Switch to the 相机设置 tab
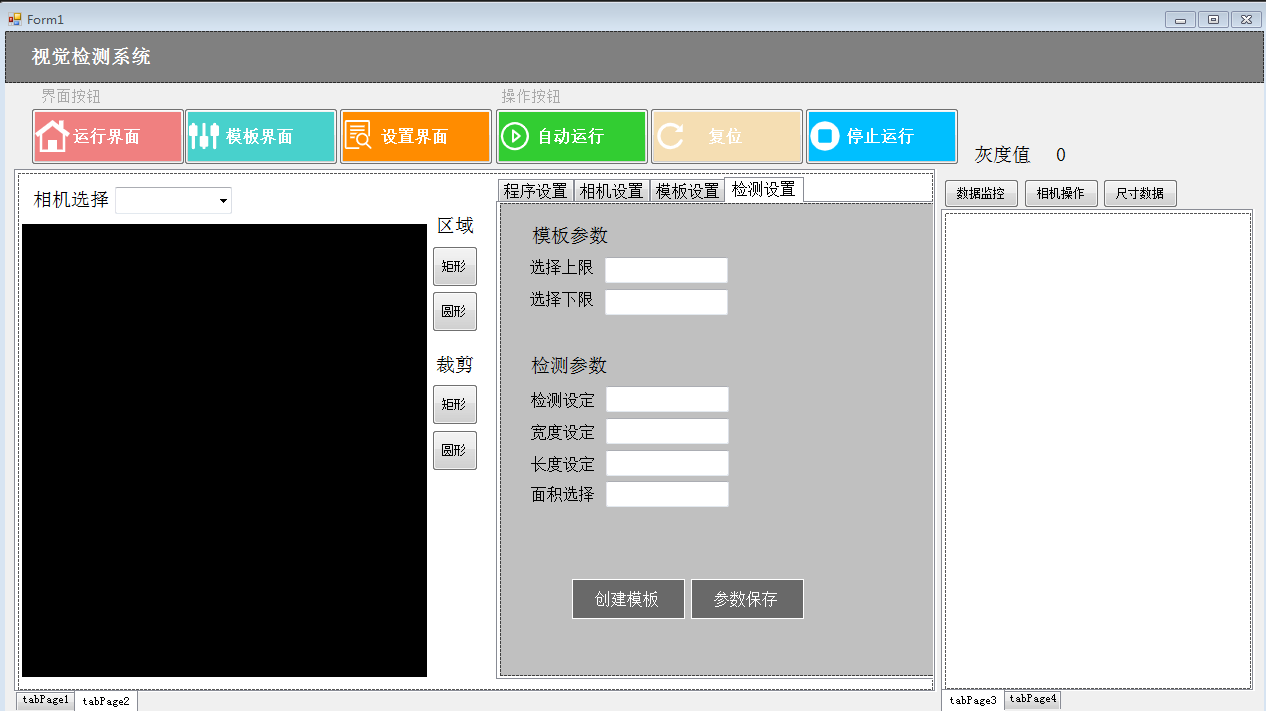 (x=611, y=191)
